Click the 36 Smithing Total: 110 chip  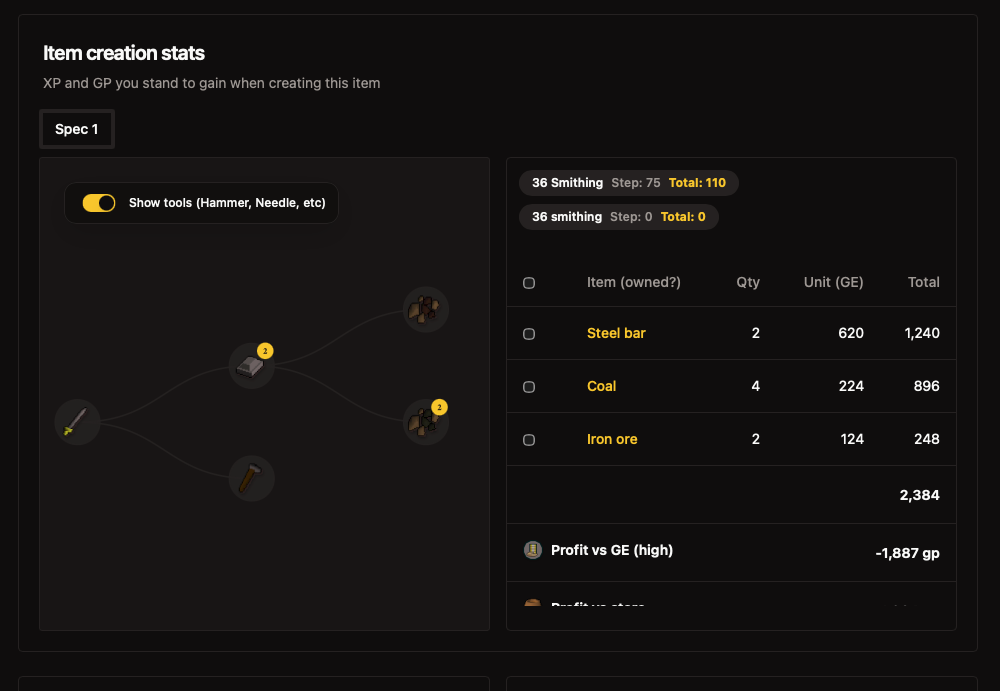[629, 183]
